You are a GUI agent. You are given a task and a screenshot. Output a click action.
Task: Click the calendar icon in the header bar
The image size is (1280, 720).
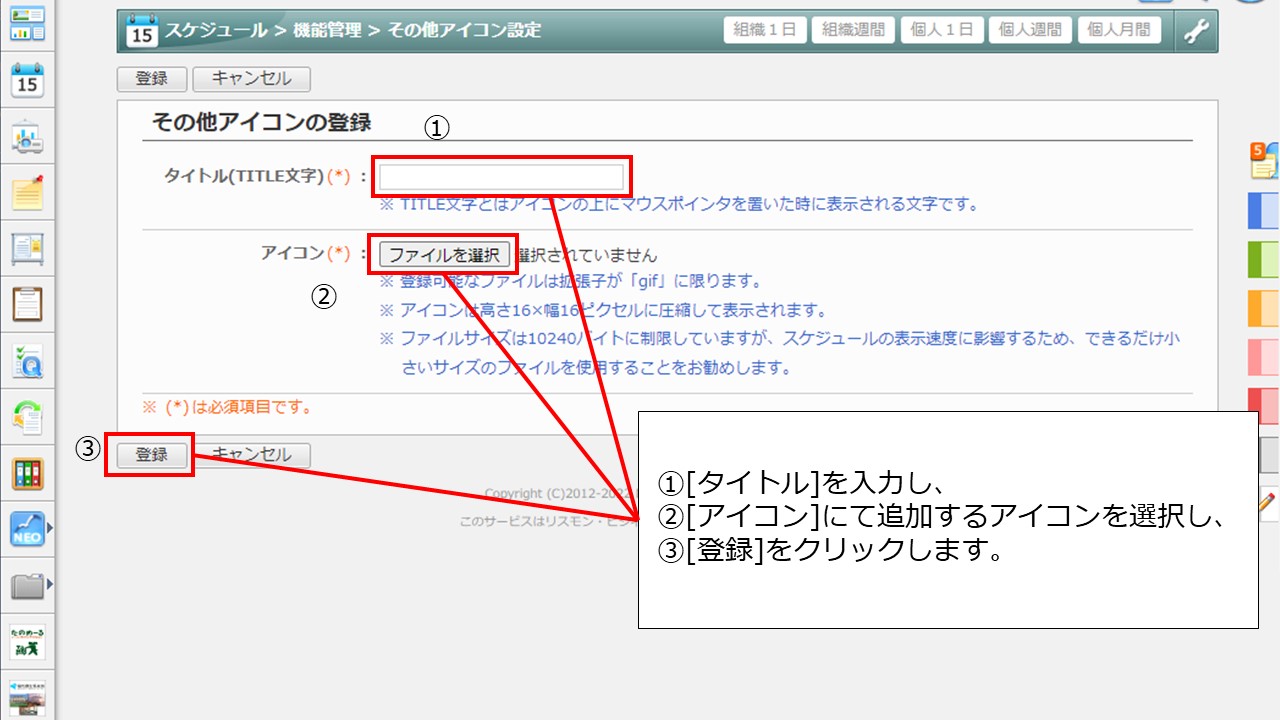(x=142, y=30)
